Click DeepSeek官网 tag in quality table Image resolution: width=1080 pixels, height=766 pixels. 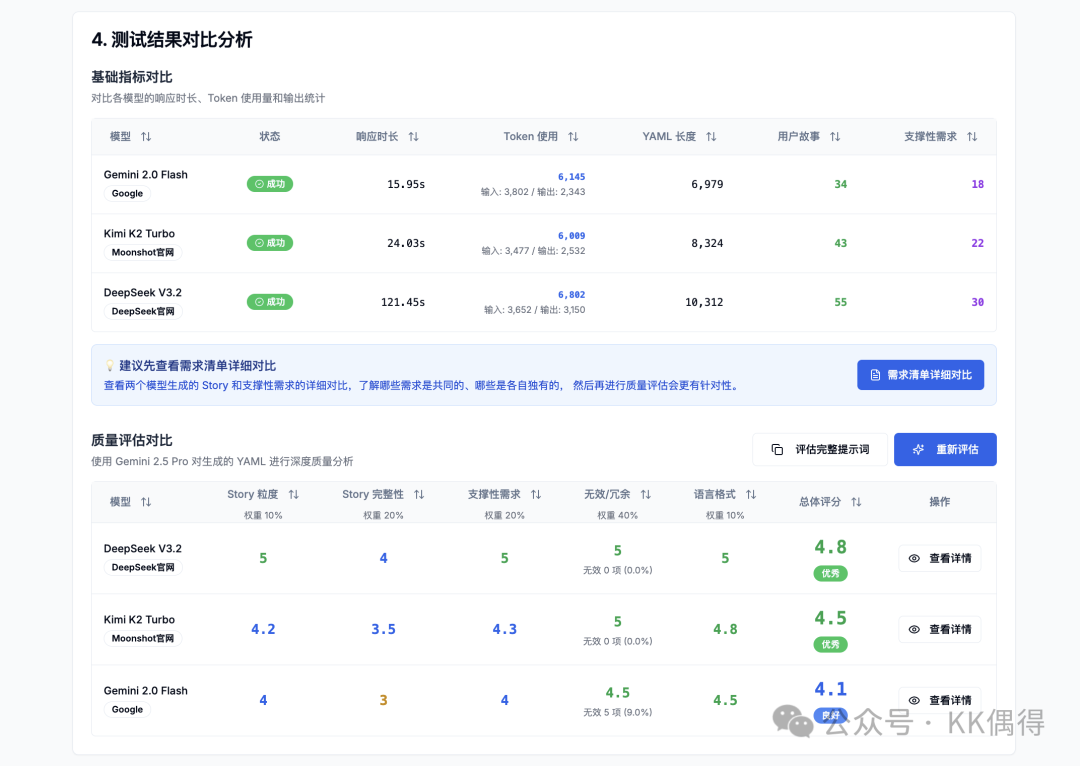point(143,568)
